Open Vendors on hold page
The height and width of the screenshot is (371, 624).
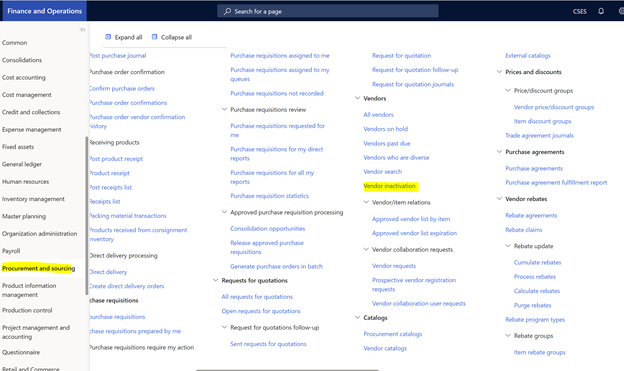[x=386, y=129]
